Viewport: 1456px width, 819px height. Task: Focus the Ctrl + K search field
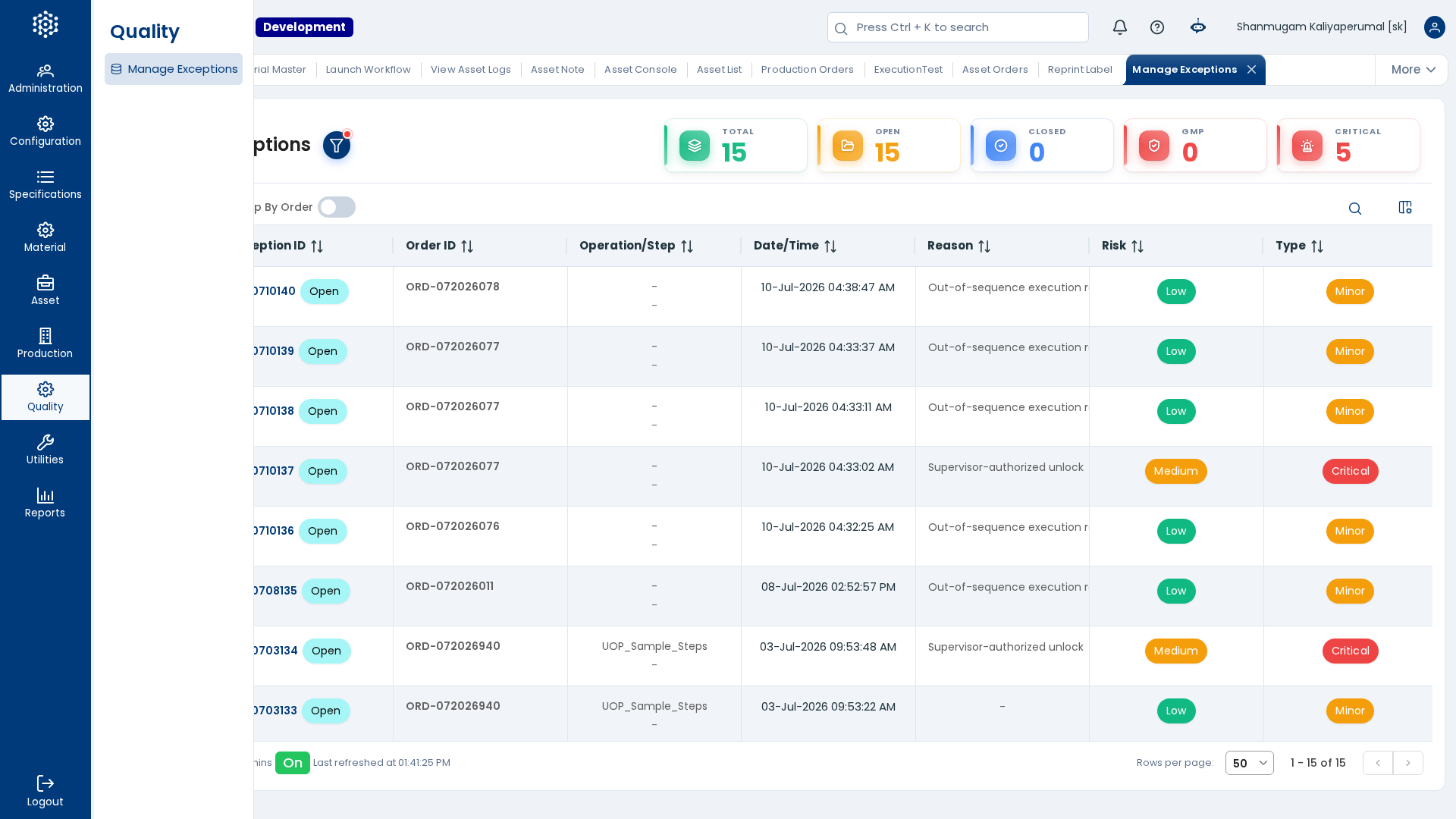[x=958, y=27]
